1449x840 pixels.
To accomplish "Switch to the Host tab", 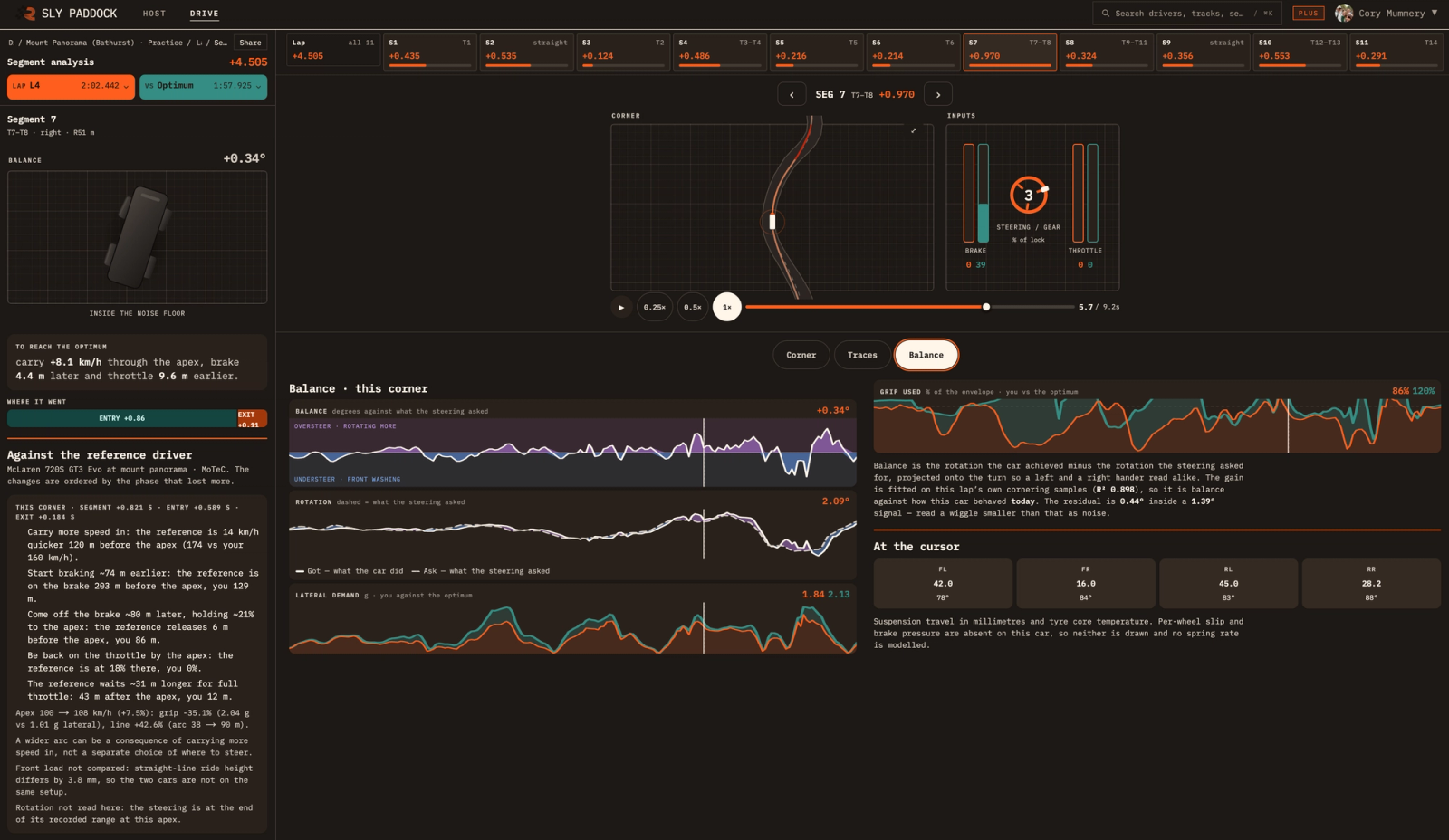I will pos(154,14).
